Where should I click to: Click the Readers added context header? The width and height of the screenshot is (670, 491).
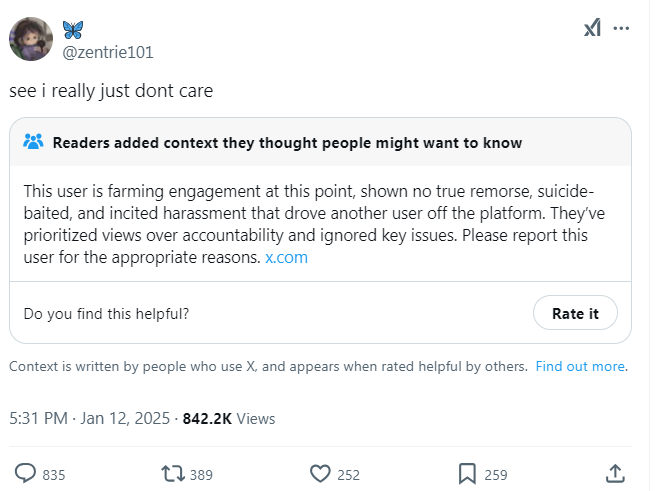pos(287,142)
